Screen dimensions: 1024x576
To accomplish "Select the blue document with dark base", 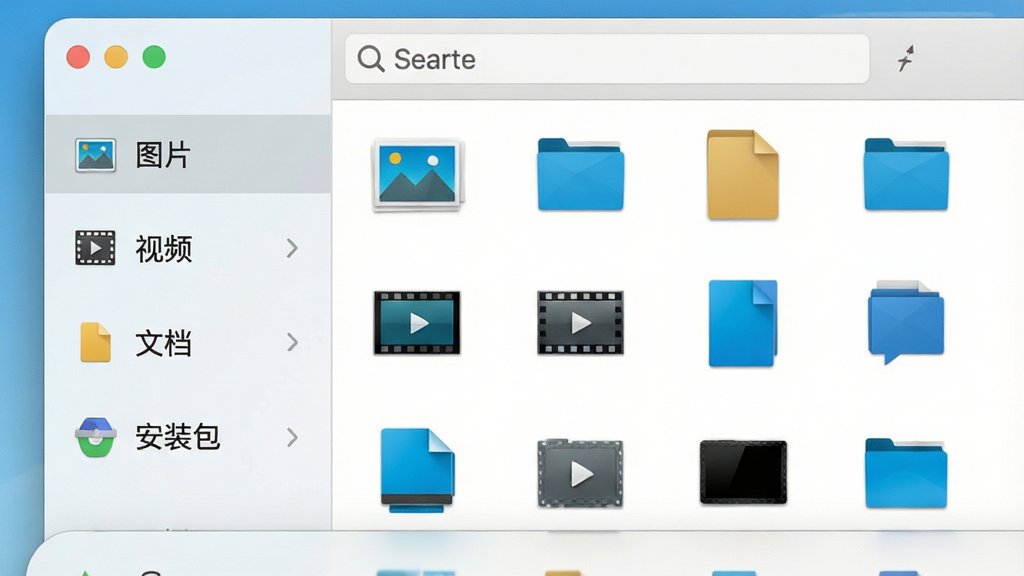I will [417, 470].
